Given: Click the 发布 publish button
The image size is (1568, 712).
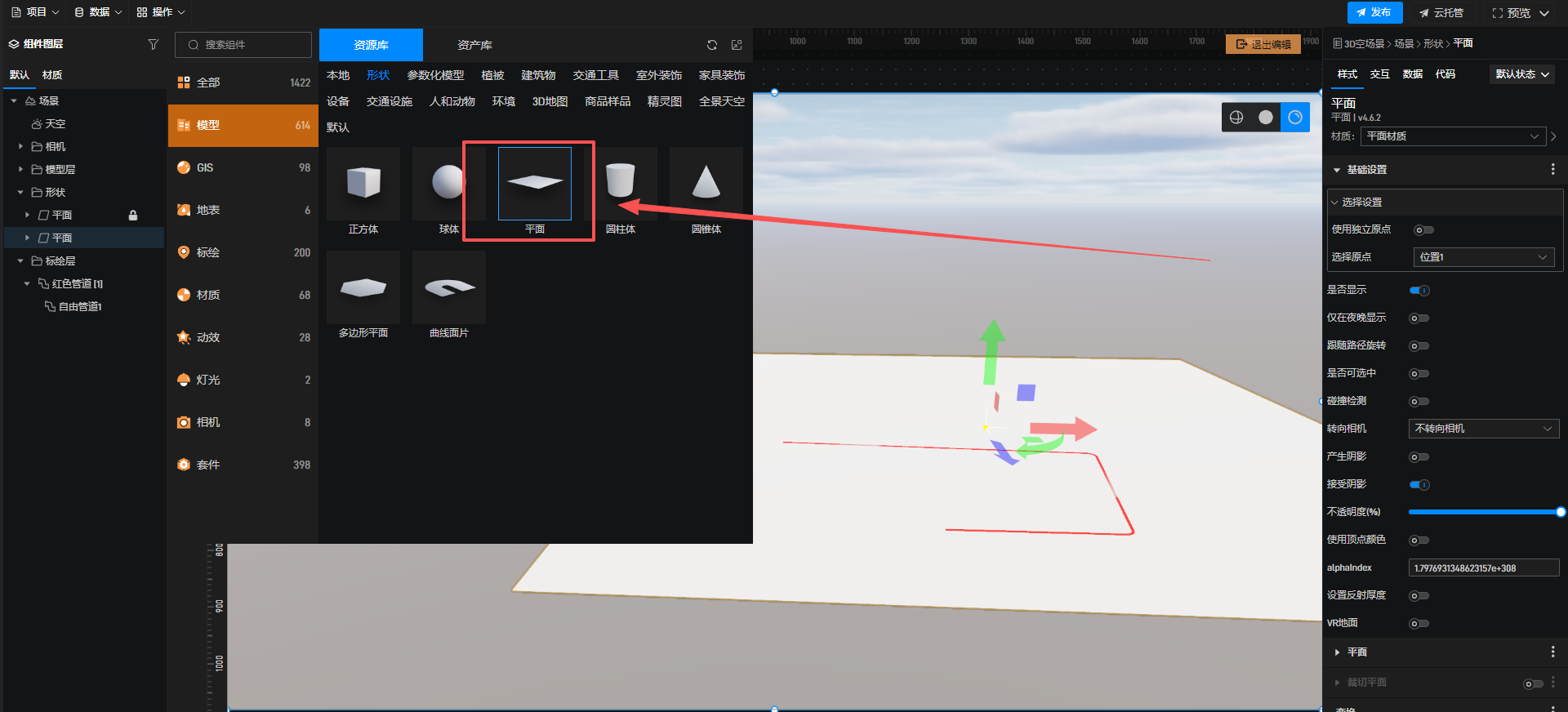Looking at the screenshot, I should [1374, 12].
